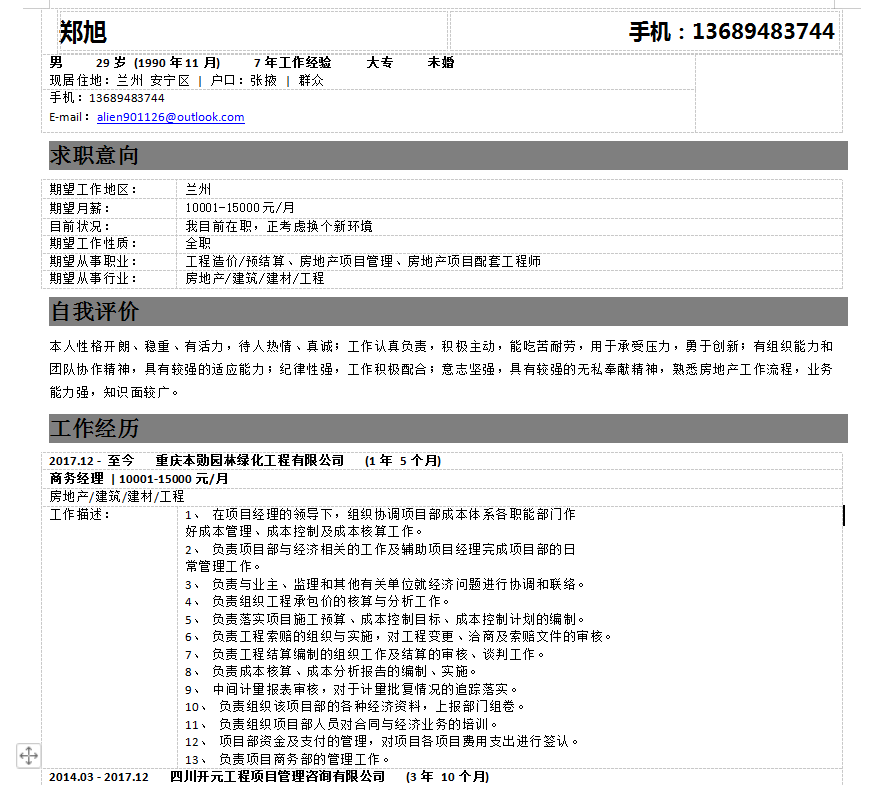This screenshot has height=785, width=879.
Task: Click the 期望工作性质 label
Action: click(93, 243)
